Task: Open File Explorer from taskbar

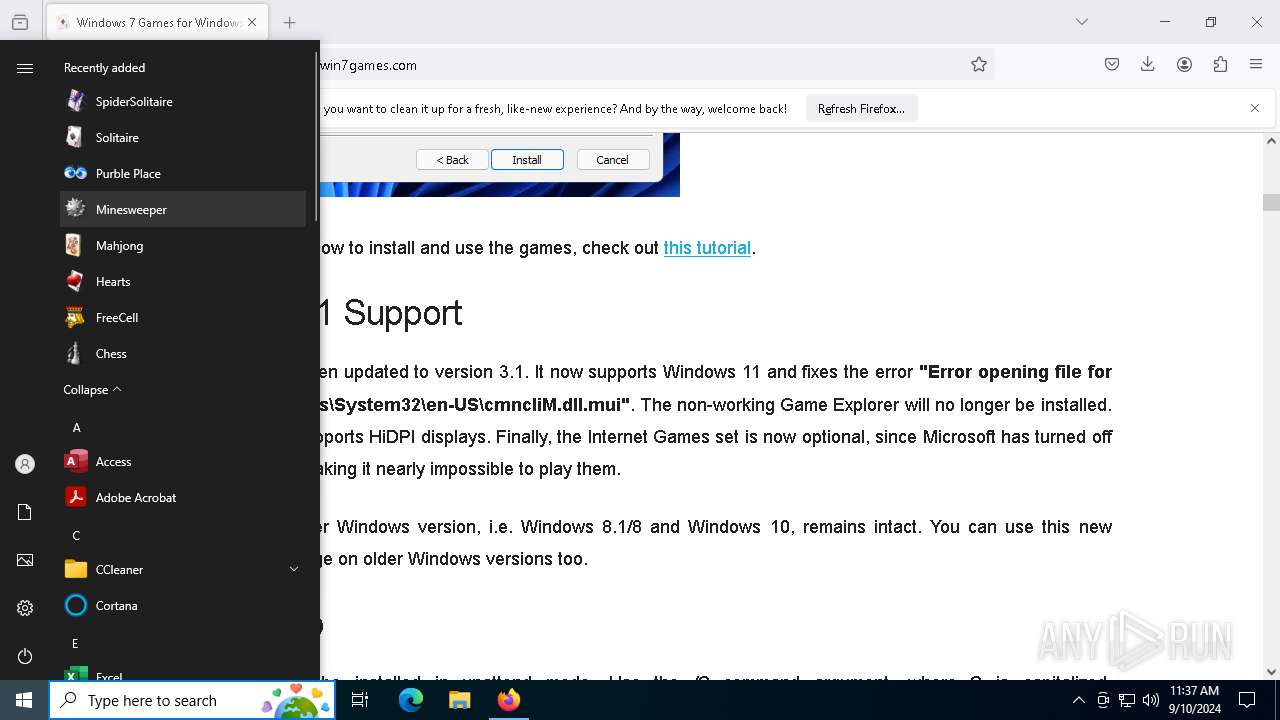Action: click(459, 700)
